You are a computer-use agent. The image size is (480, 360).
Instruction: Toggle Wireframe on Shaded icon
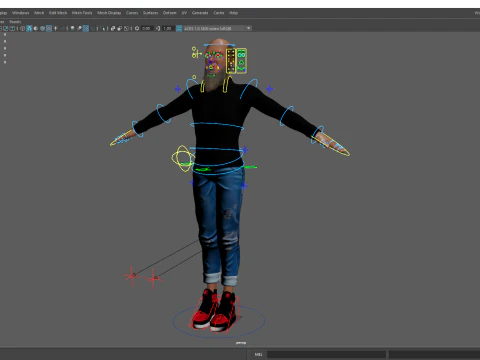coord(42,28)
